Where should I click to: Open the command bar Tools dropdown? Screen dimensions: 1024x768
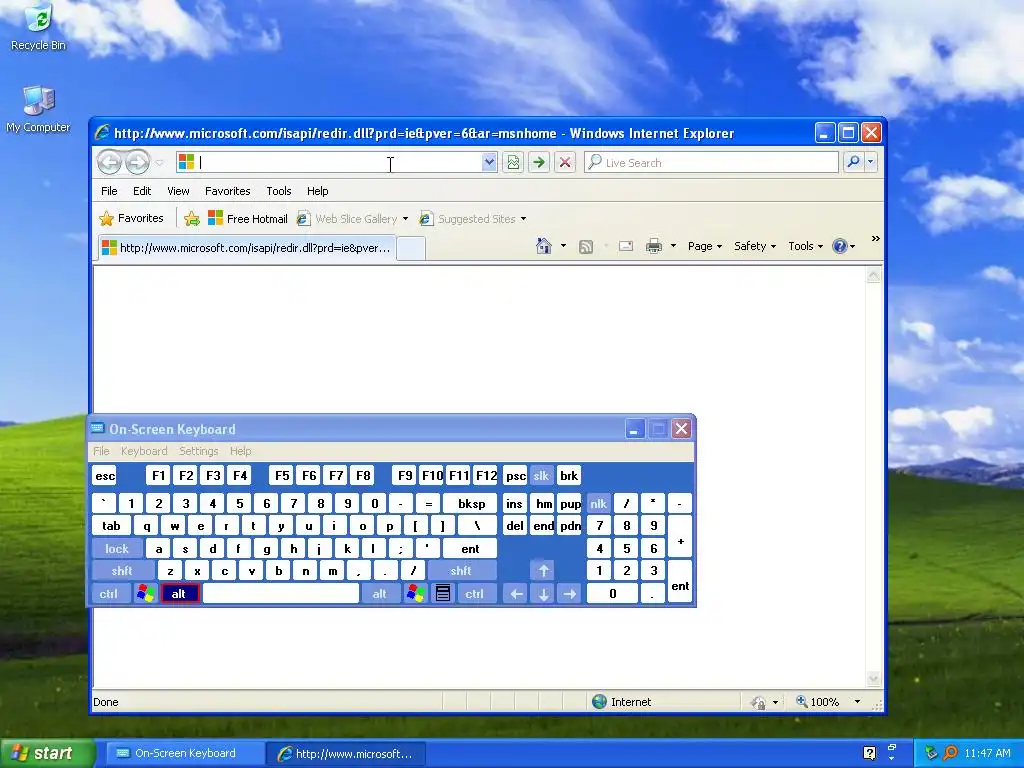pos(805,246)
